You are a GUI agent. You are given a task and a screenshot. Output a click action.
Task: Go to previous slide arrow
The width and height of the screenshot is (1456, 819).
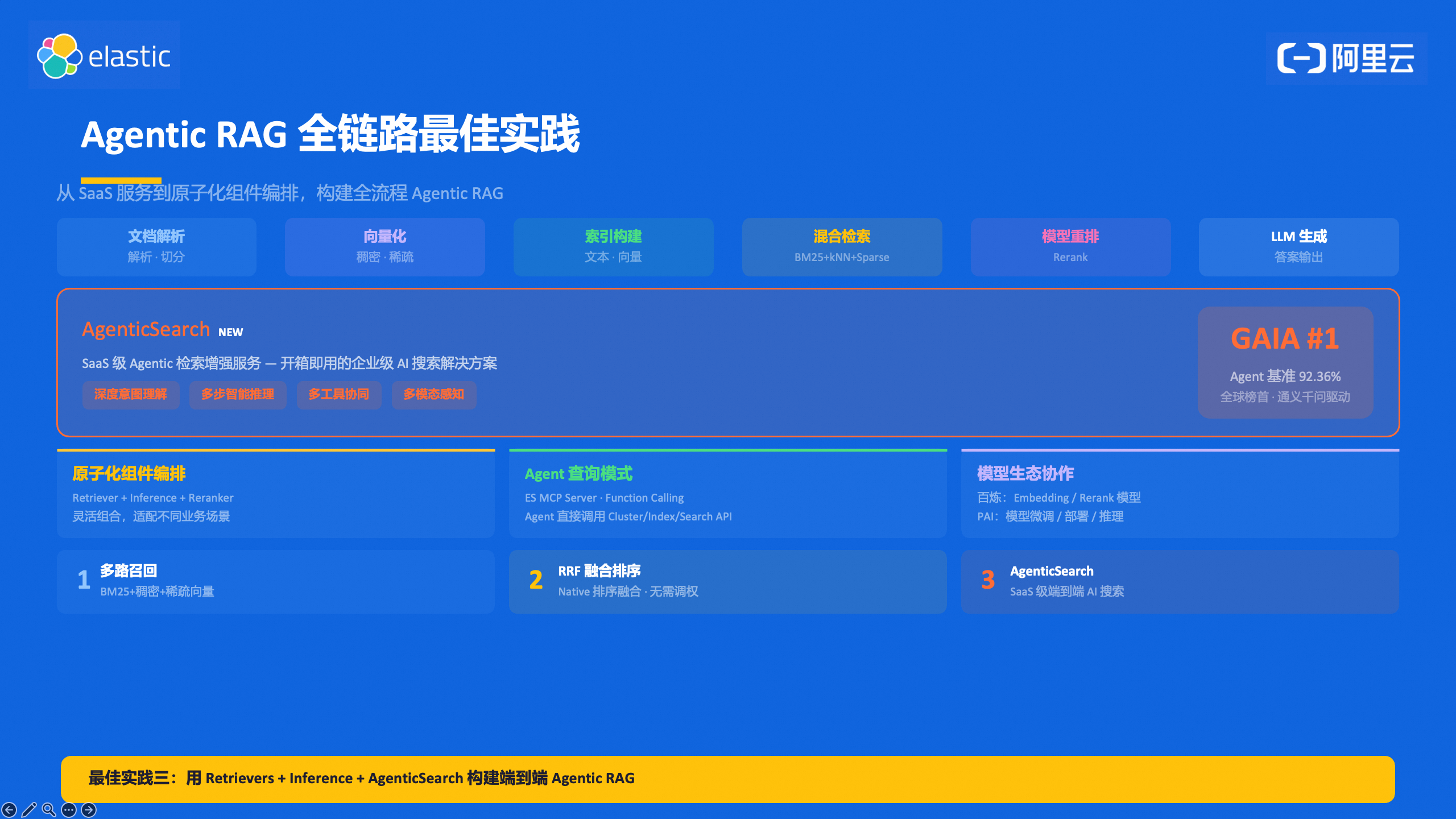[x=9, y=809]
